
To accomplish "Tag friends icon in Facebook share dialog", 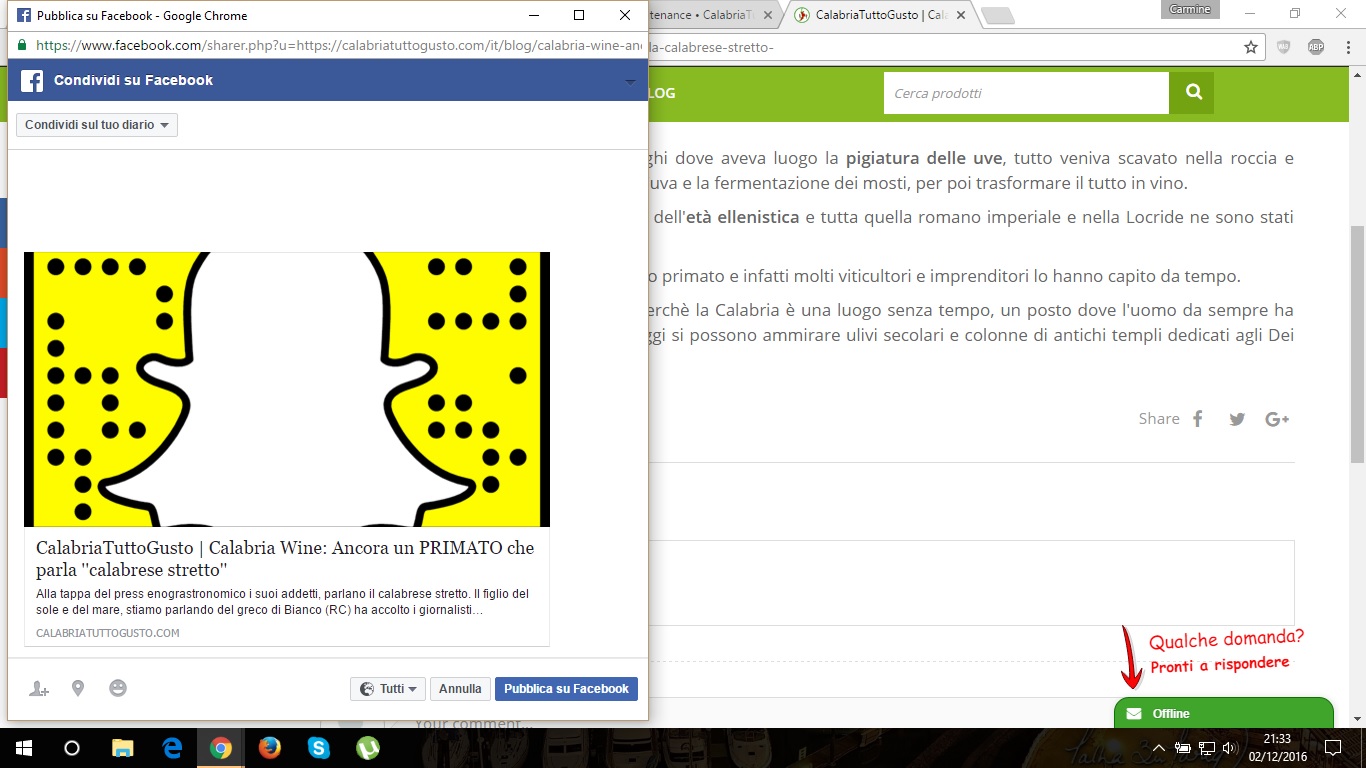I will (x=39, y=689).
